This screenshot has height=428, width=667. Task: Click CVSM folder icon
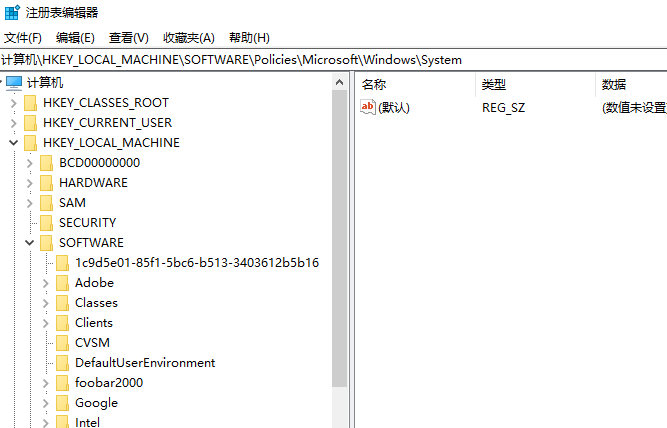tap(63, 343)
